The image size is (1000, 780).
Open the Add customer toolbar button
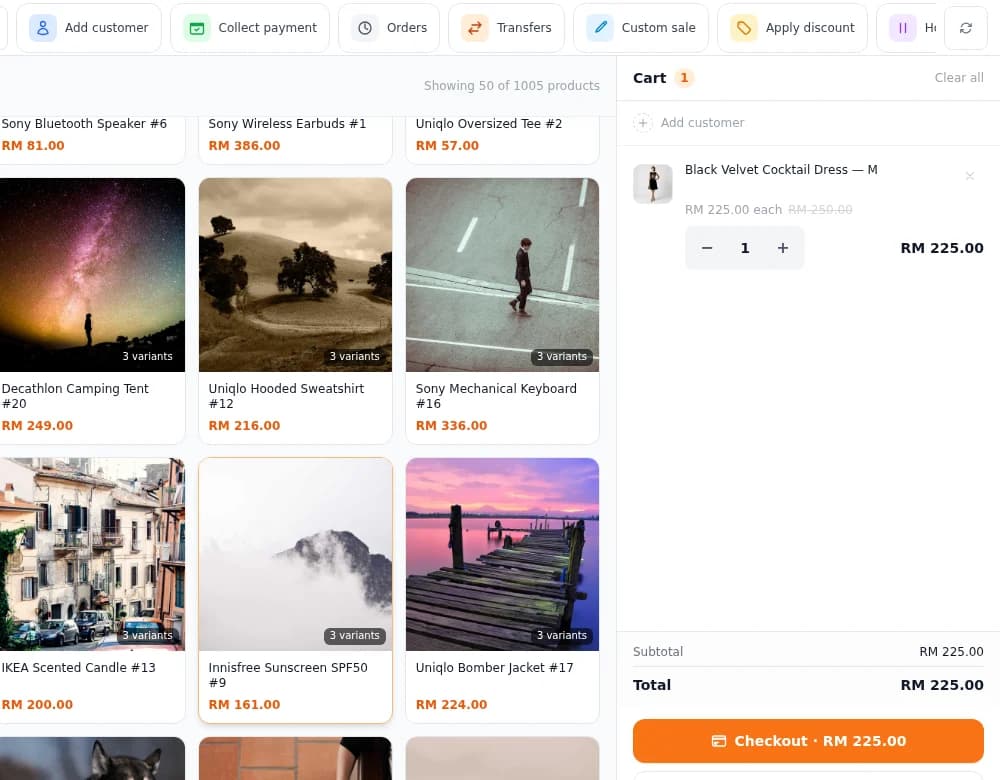click(89, 28)
